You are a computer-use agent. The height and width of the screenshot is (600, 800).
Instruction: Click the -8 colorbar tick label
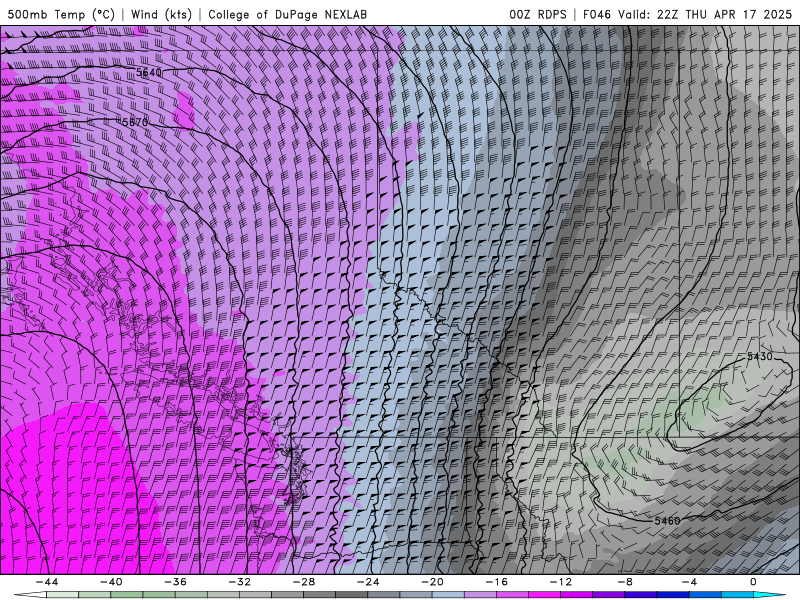[x=625, y=582]
